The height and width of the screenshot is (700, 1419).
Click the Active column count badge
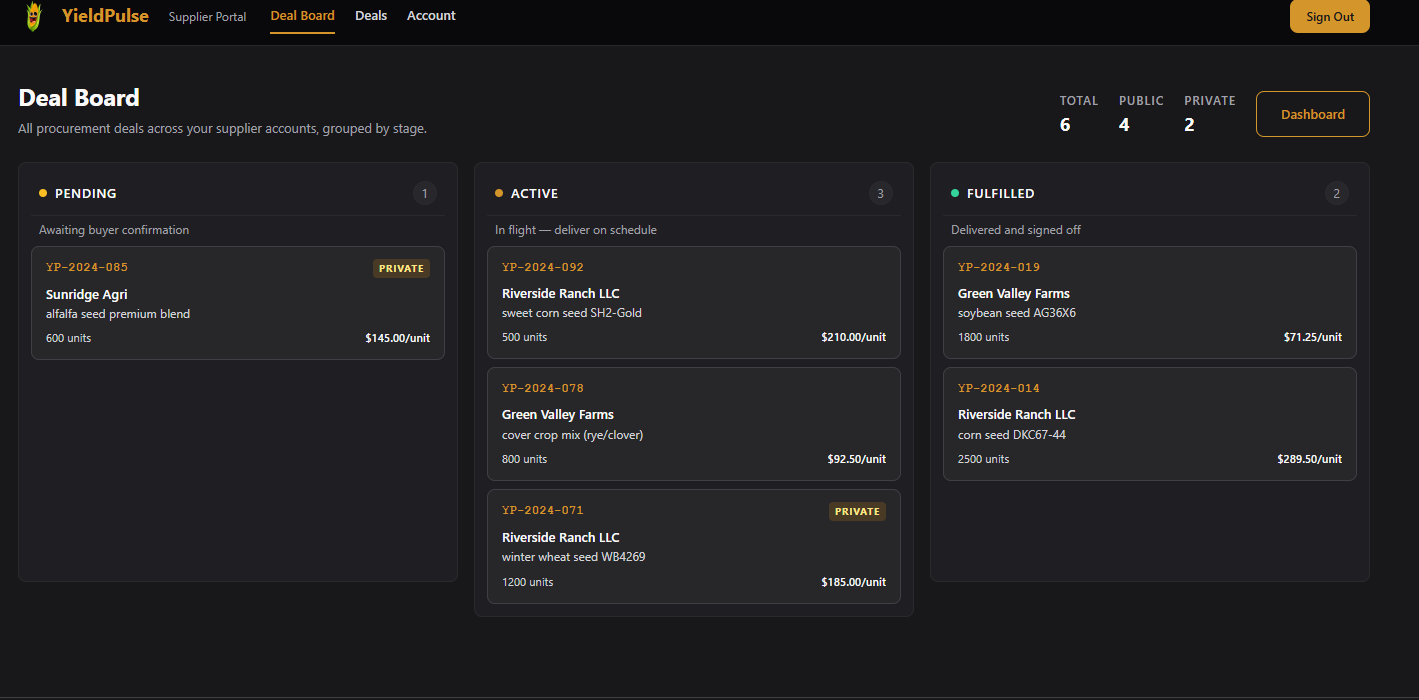[881, 193]
